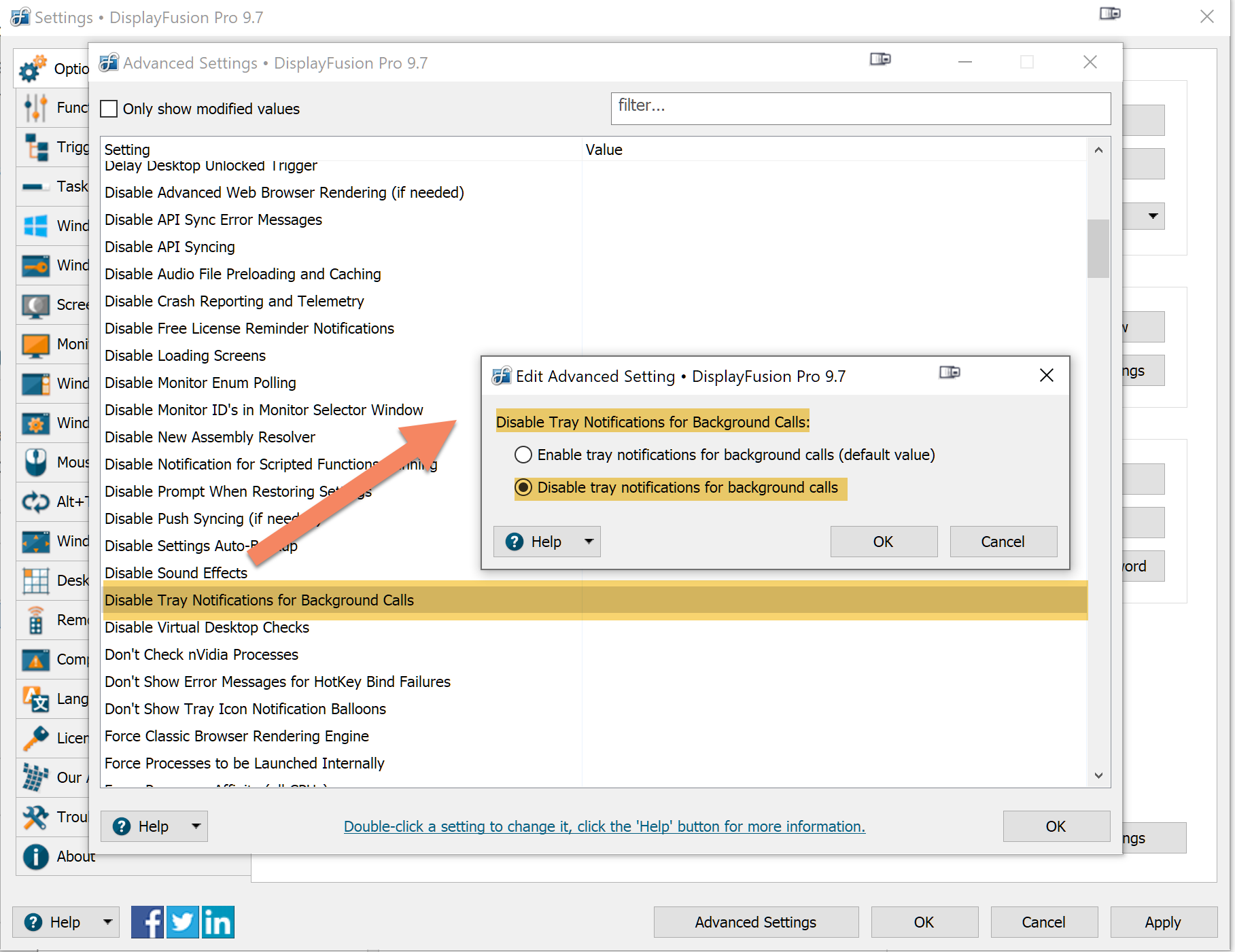Select the Languages icon in sidebar
This screenshot has width=1235, height=952.
35,699
